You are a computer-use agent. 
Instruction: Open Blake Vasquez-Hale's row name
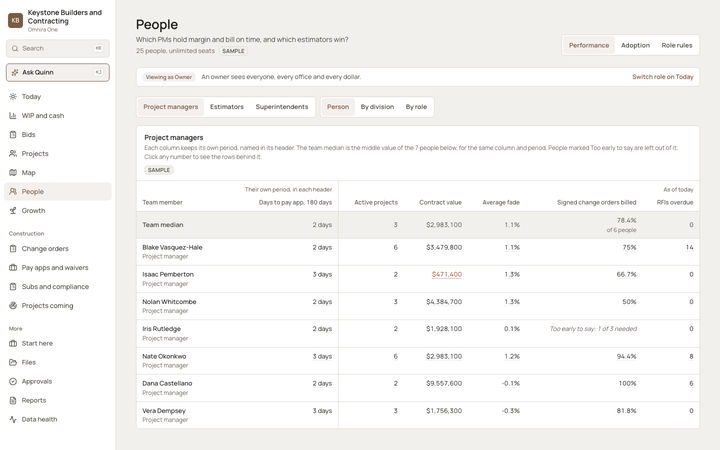click(x=172, y=247)
